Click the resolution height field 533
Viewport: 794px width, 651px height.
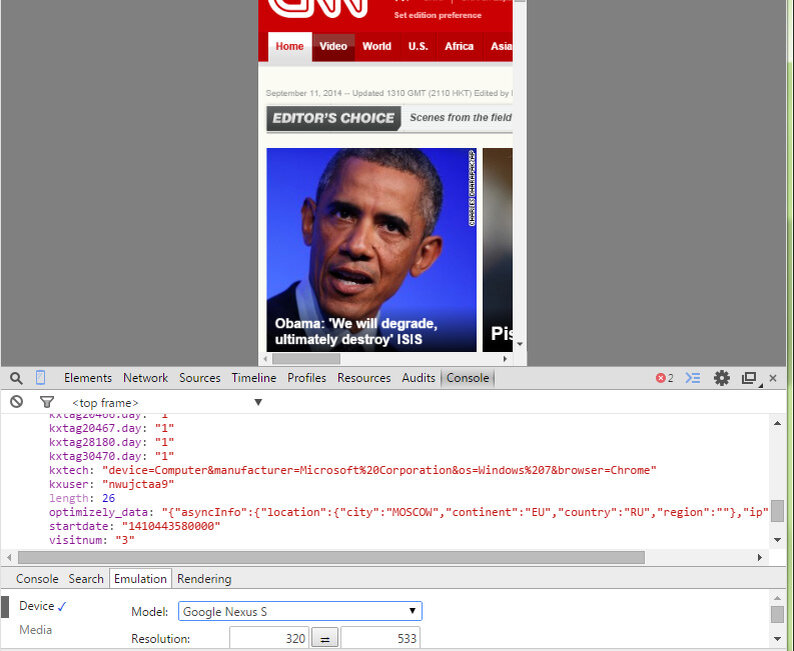pos(380,638)
